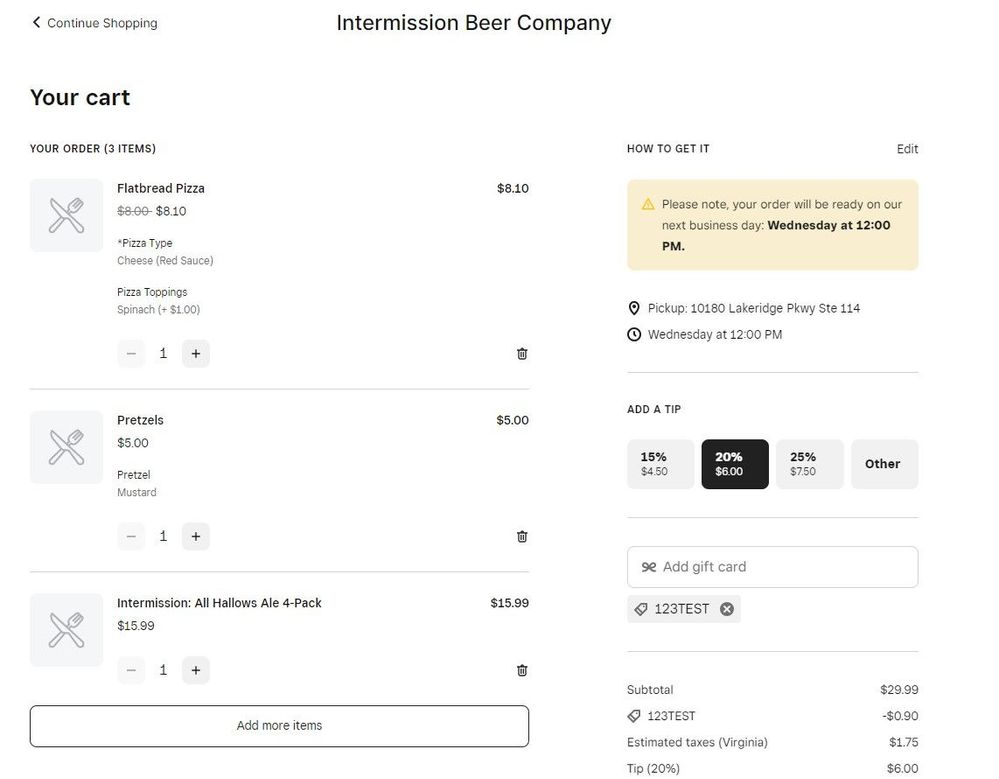Screen dimensions: 999x779
Task: Trash the All Hallows Ale 4-Pack
Action: (x=522, y=671)
